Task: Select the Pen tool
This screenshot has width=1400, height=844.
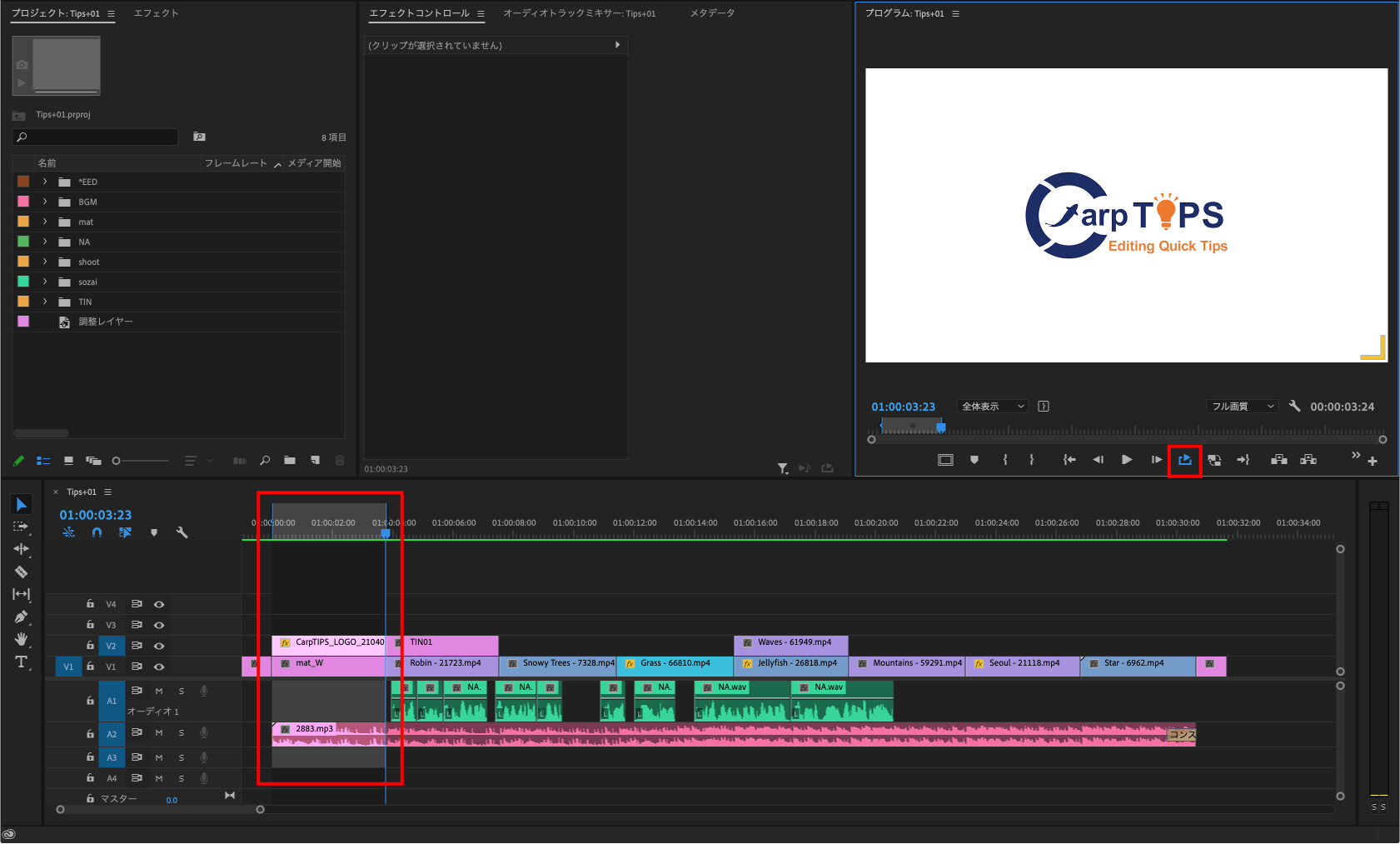Action: pos(21,617)
